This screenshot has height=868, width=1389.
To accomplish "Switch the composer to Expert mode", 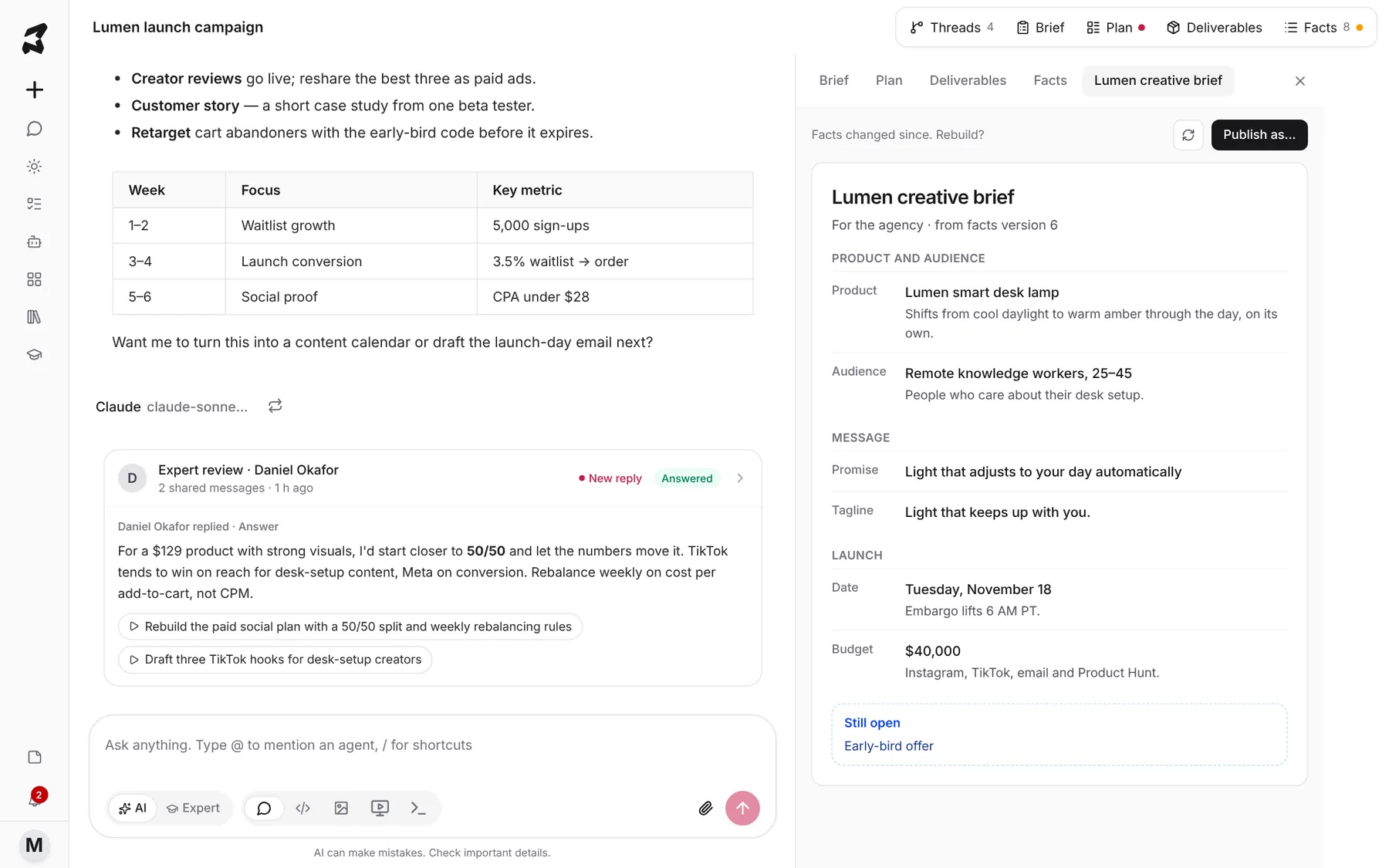I will (193, 808).
